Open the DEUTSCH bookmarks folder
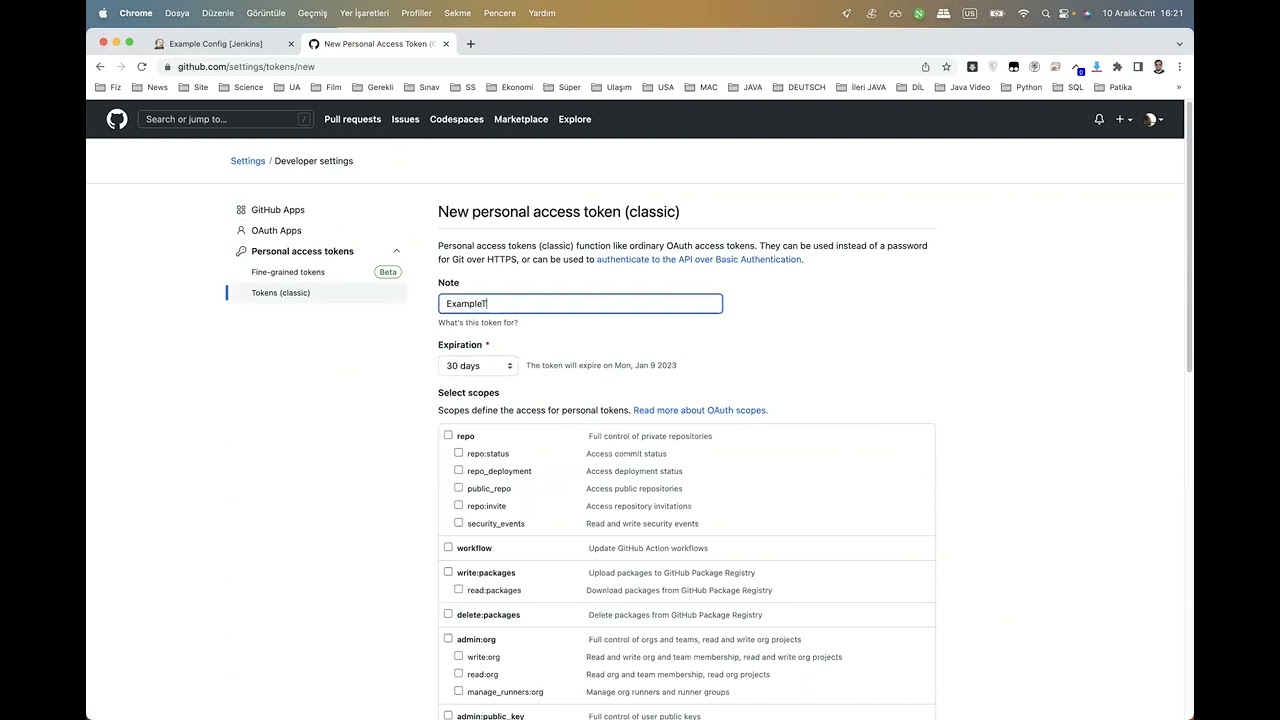The image size is (1280, 720). click(798, 87)
